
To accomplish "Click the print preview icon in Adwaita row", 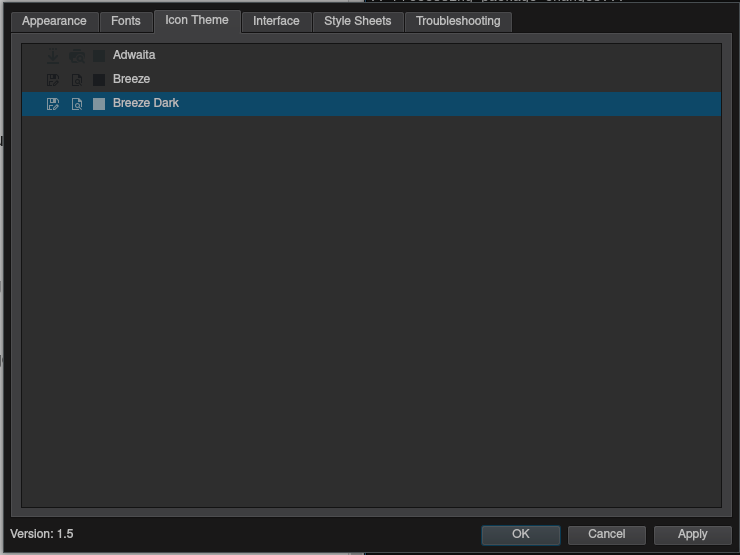I will (76, 56).
